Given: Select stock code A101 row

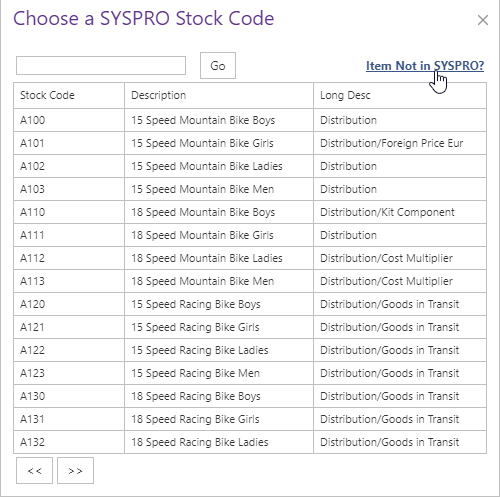Looking at the screenshot, I should tap(250, 143).
